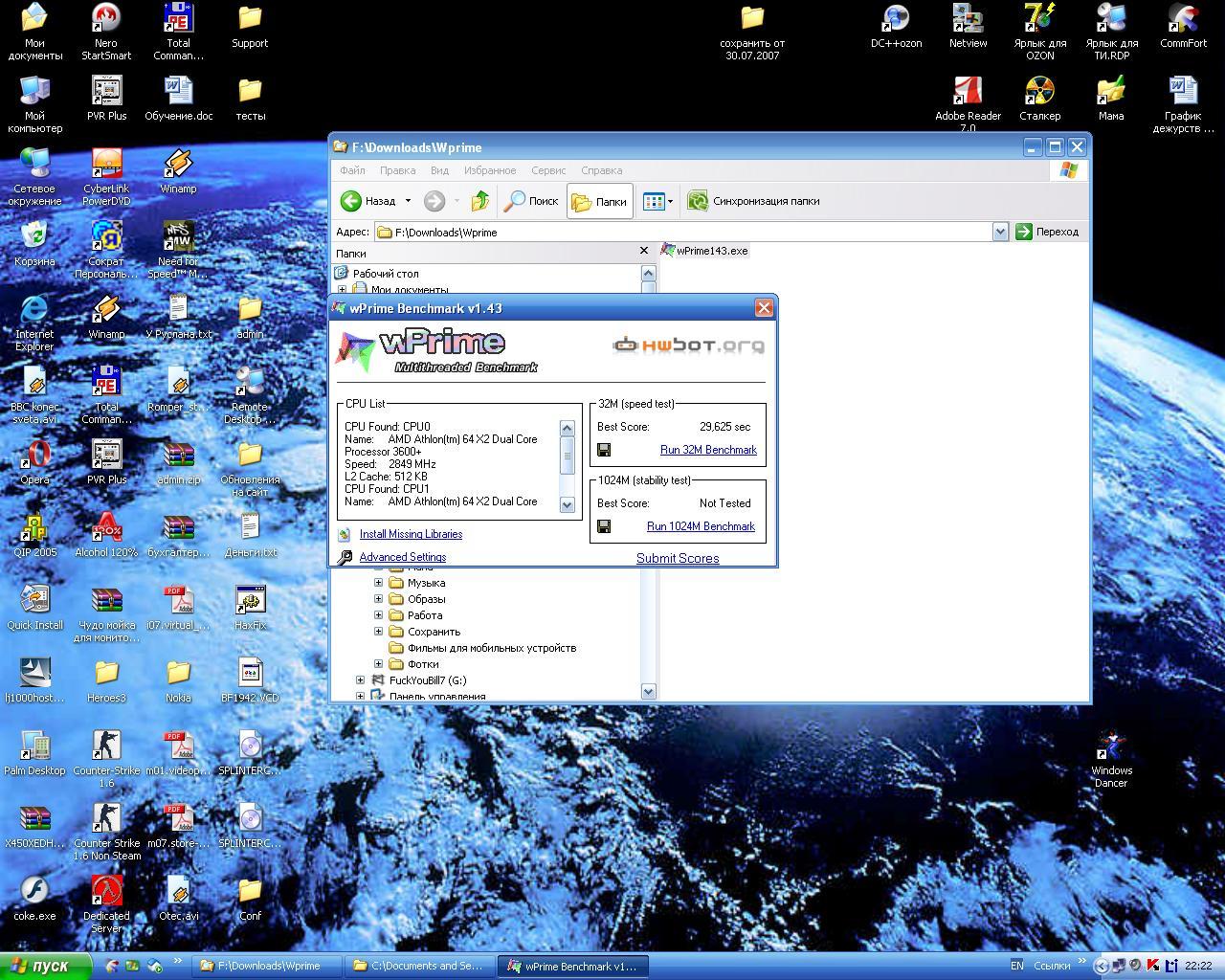This screenshot has width=1225, height=980.
Task: Click the Переход go button
Action: click(1047, 232)
